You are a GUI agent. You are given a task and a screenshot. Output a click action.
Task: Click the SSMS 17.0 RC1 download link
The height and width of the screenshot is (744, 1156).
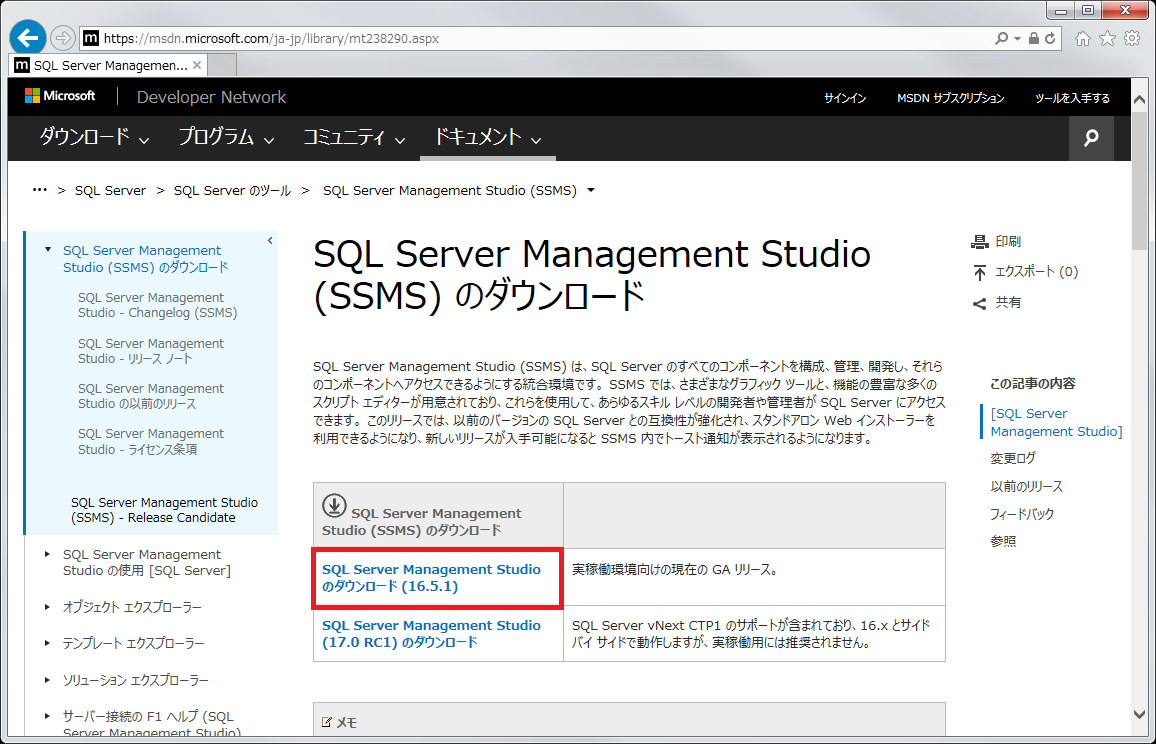(x=431, y=634)
